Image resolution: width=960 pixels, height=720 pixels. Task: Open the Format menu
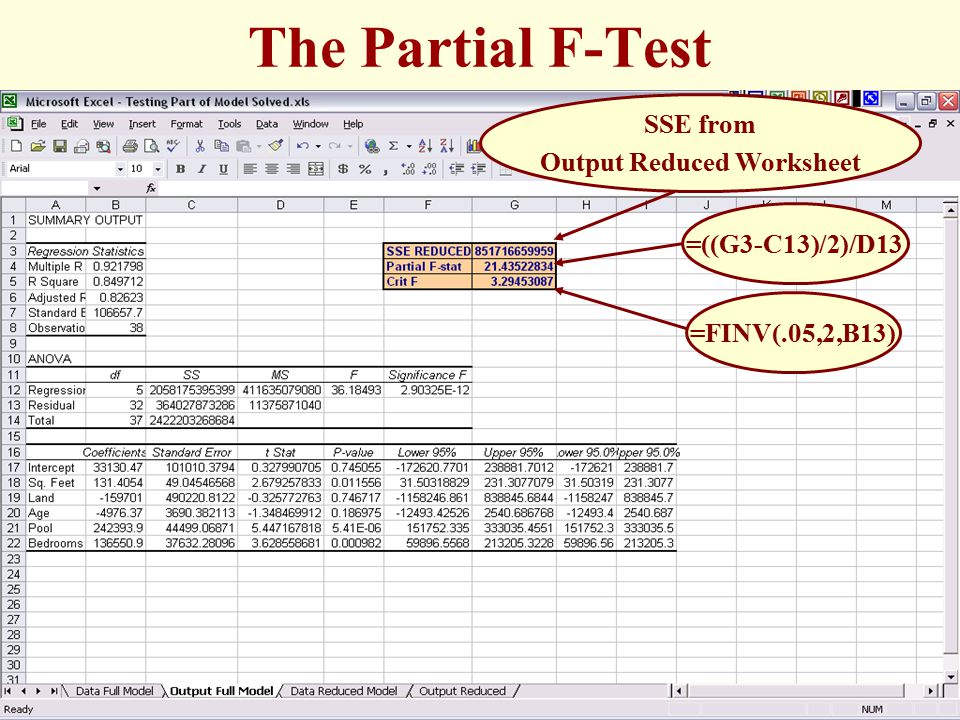click(x=186, y=124)
